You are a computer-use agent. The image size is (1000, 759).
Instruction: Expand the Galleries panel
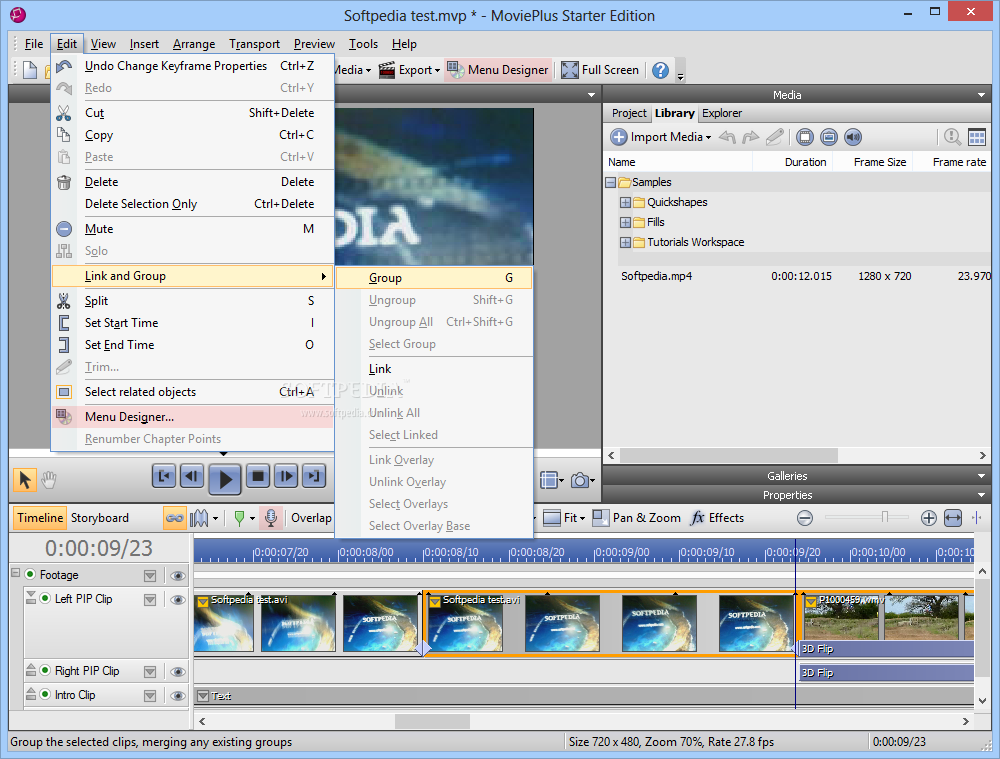click(x=982, y=476)
